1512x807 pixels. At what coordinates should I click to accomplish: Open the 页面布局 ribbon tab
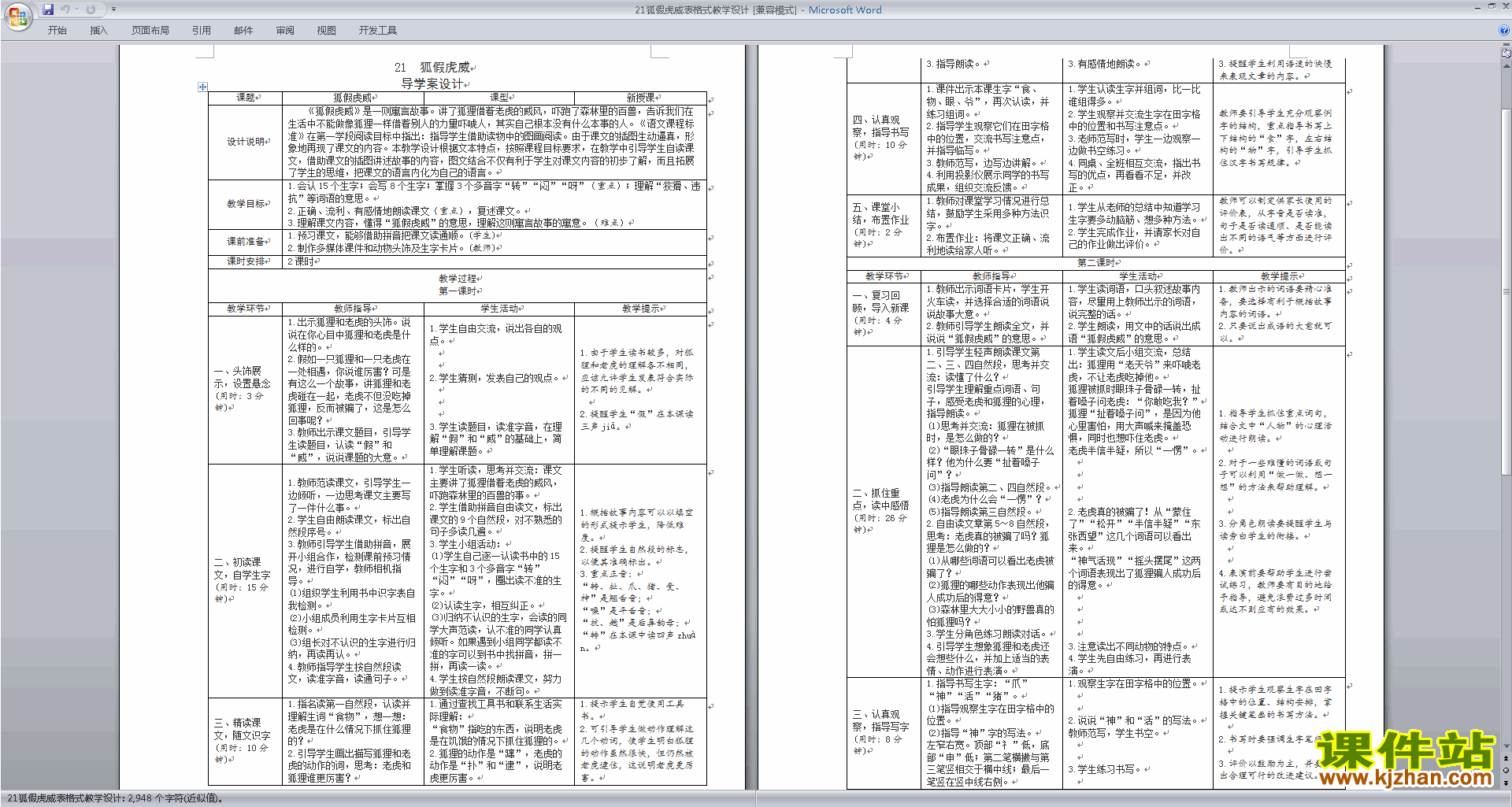click(150, 30)
